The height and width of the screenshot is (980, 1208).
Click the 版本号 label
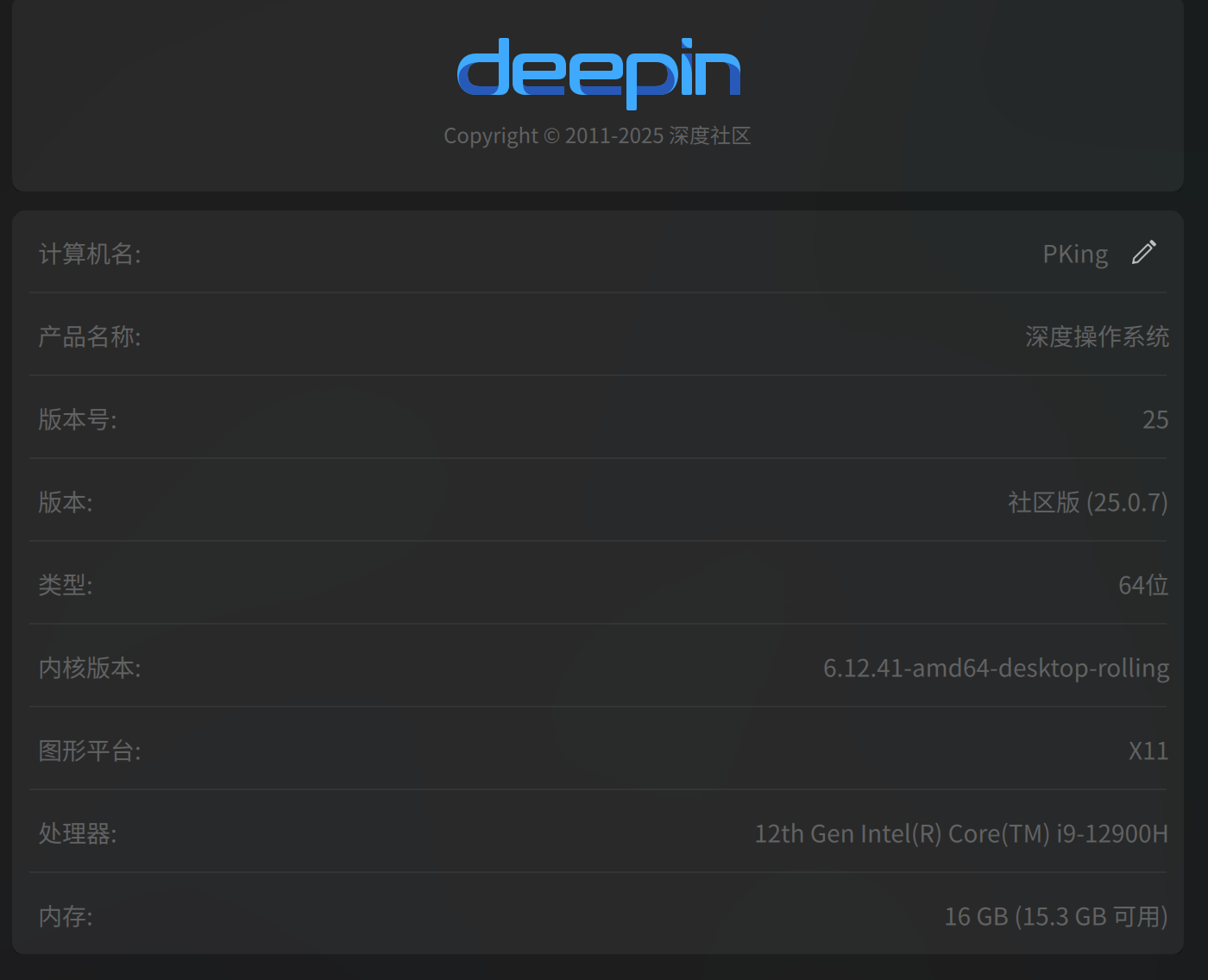[x=78, y=419]
